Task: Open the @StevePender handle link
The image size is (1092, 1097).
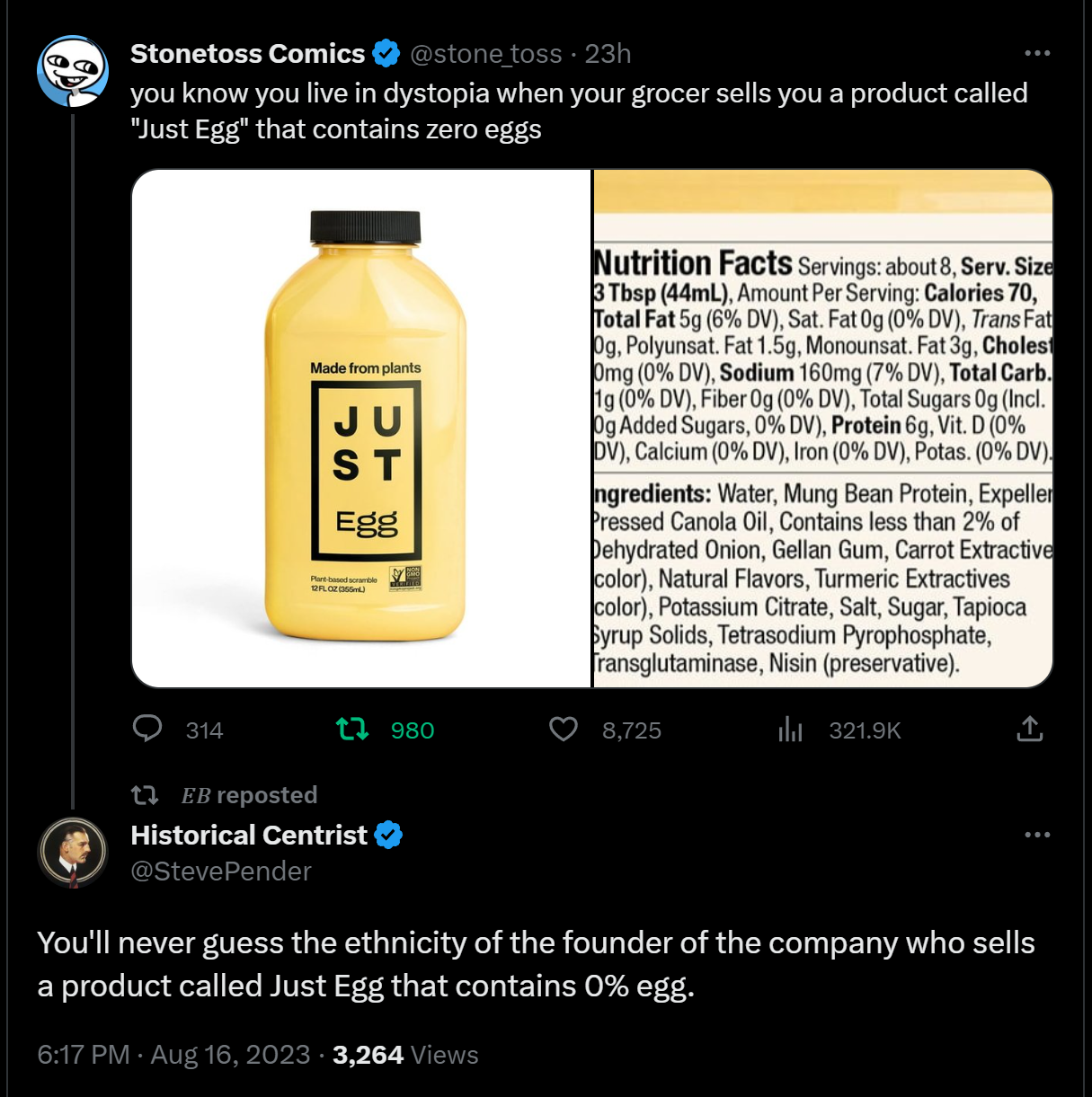Action: tap(221, 871)
